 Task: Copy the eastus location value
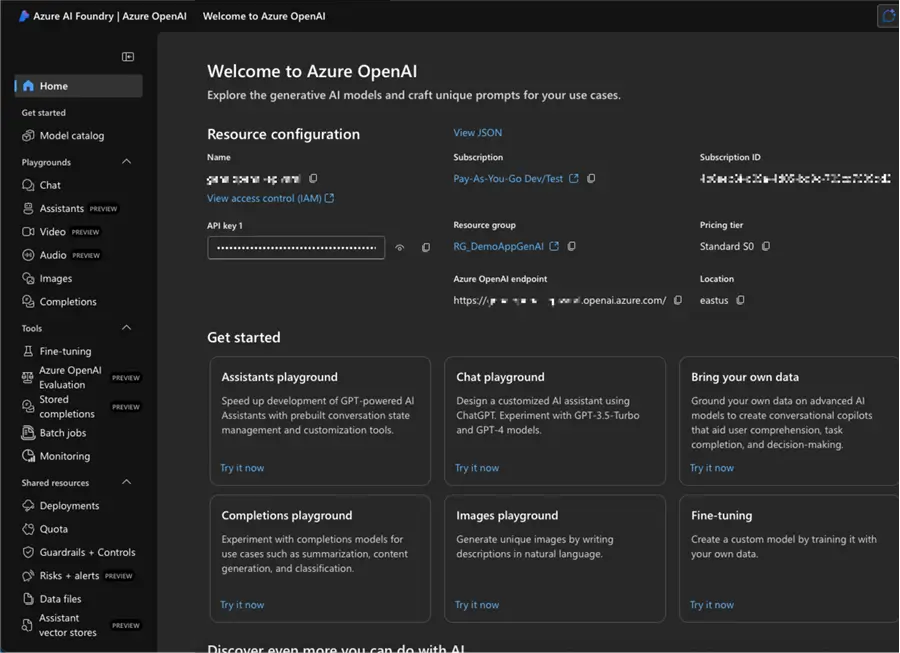(740, 300)
